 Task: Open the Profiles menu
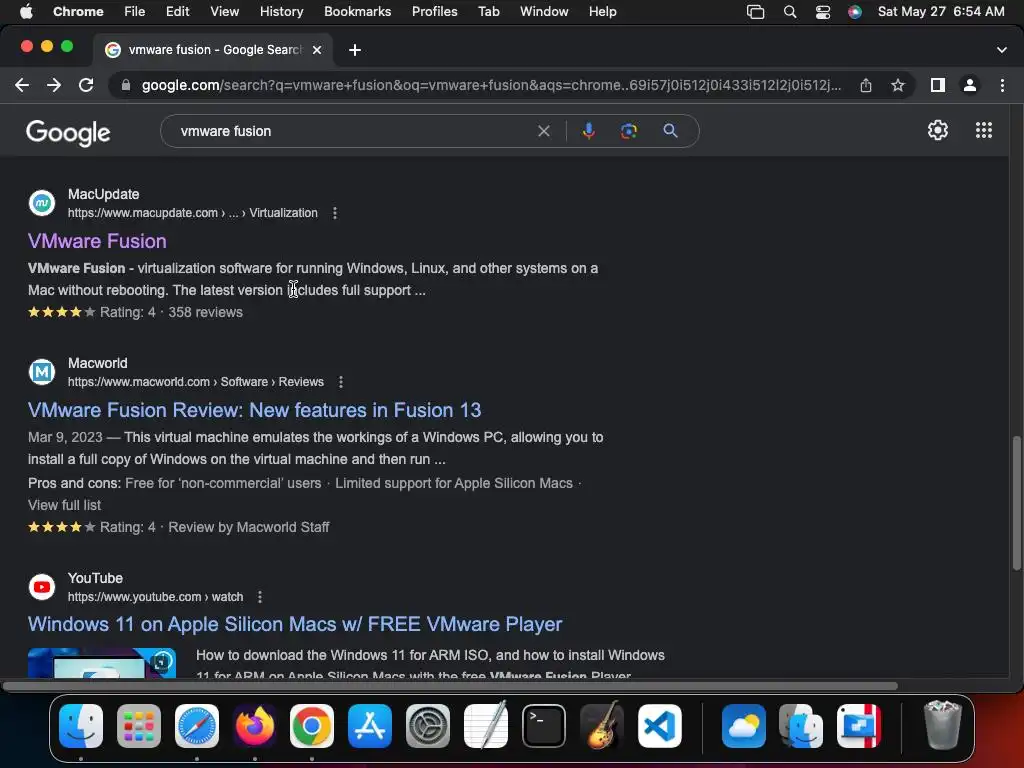pos(434,12)
